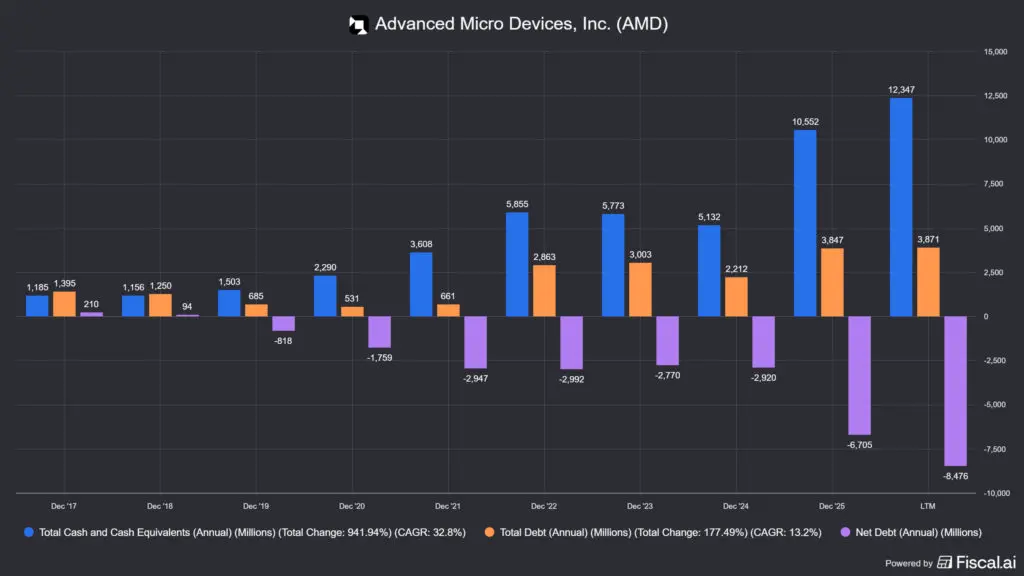Click the 531 debt value label

click(352, 298)
